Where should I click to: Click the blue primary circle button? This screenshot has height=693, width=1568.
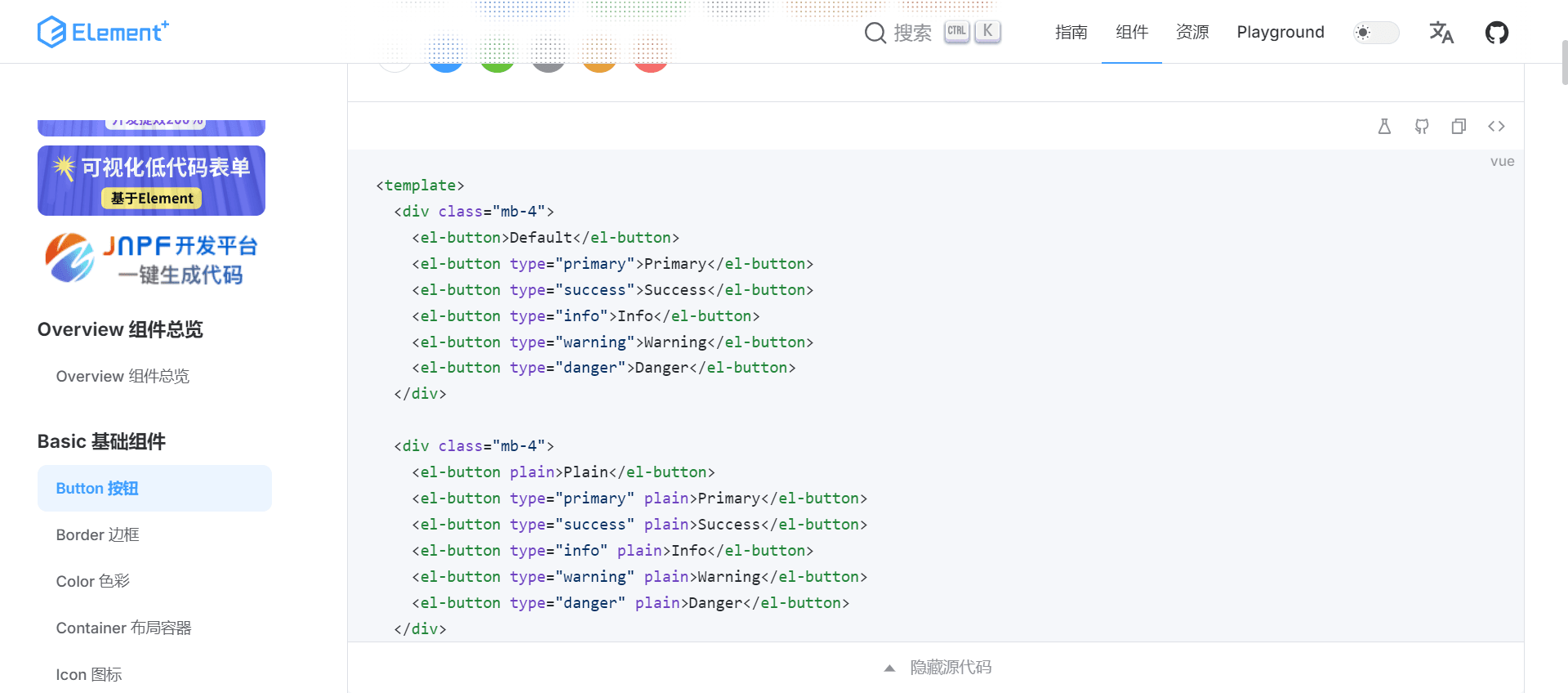tap(446, 57)
